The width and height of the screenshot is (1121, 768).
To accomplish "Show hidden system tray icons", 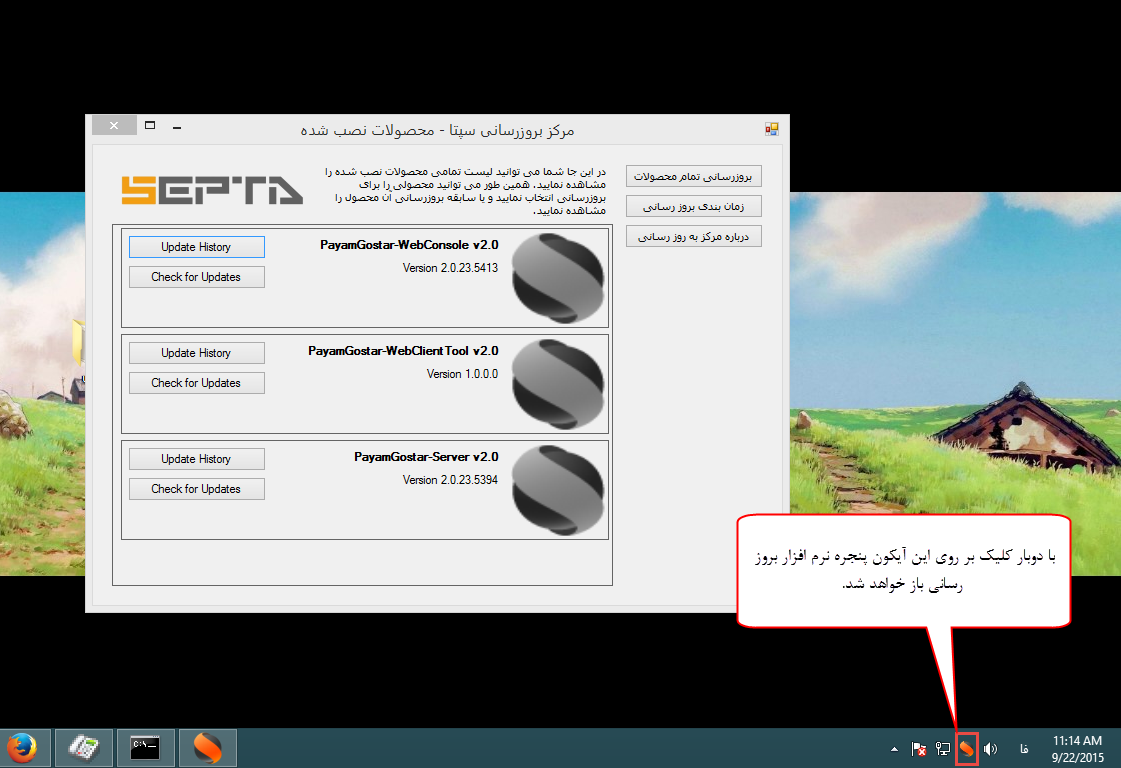I will [x=894, y=749].
